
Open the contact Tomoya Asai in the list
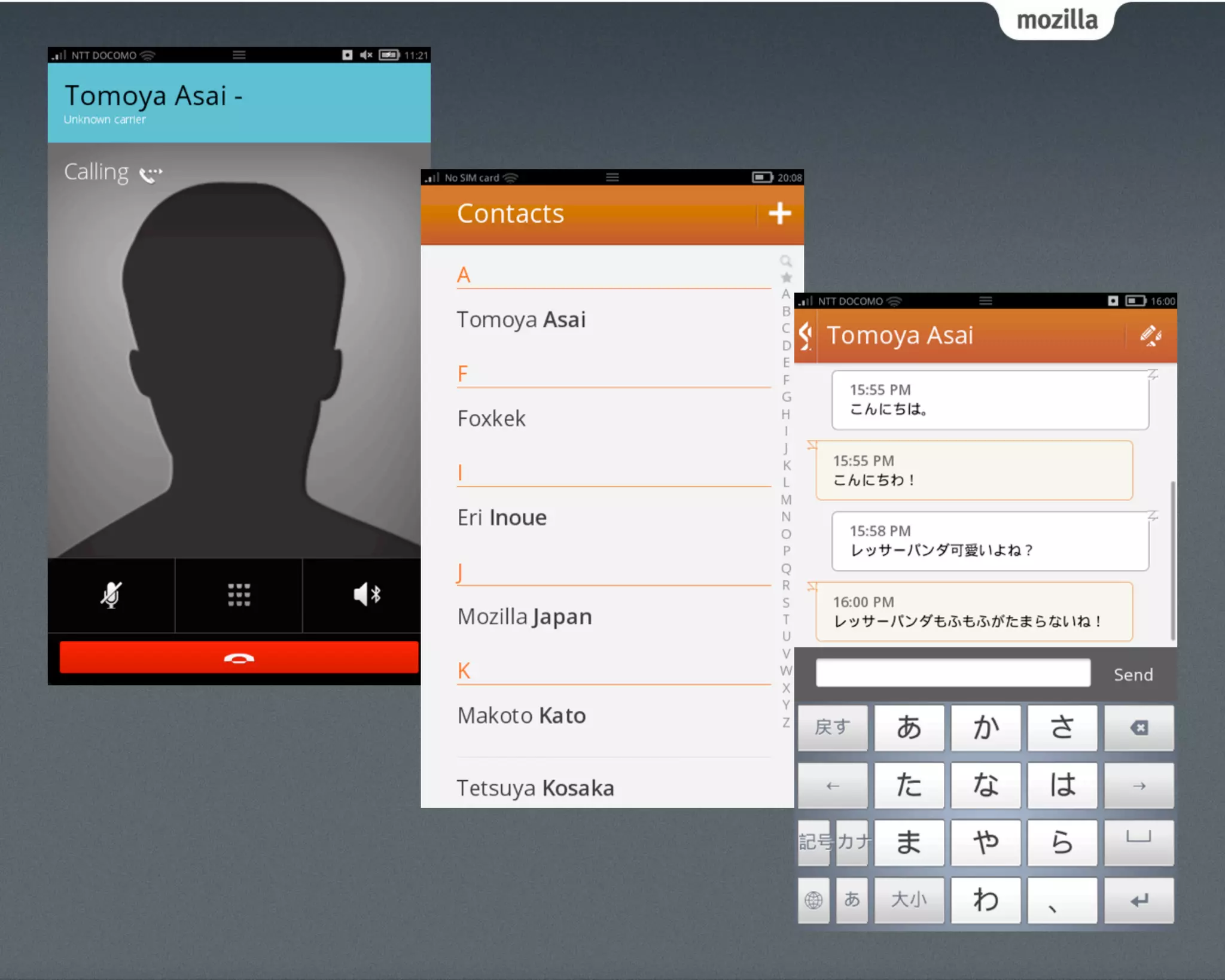tap(521, 319)
